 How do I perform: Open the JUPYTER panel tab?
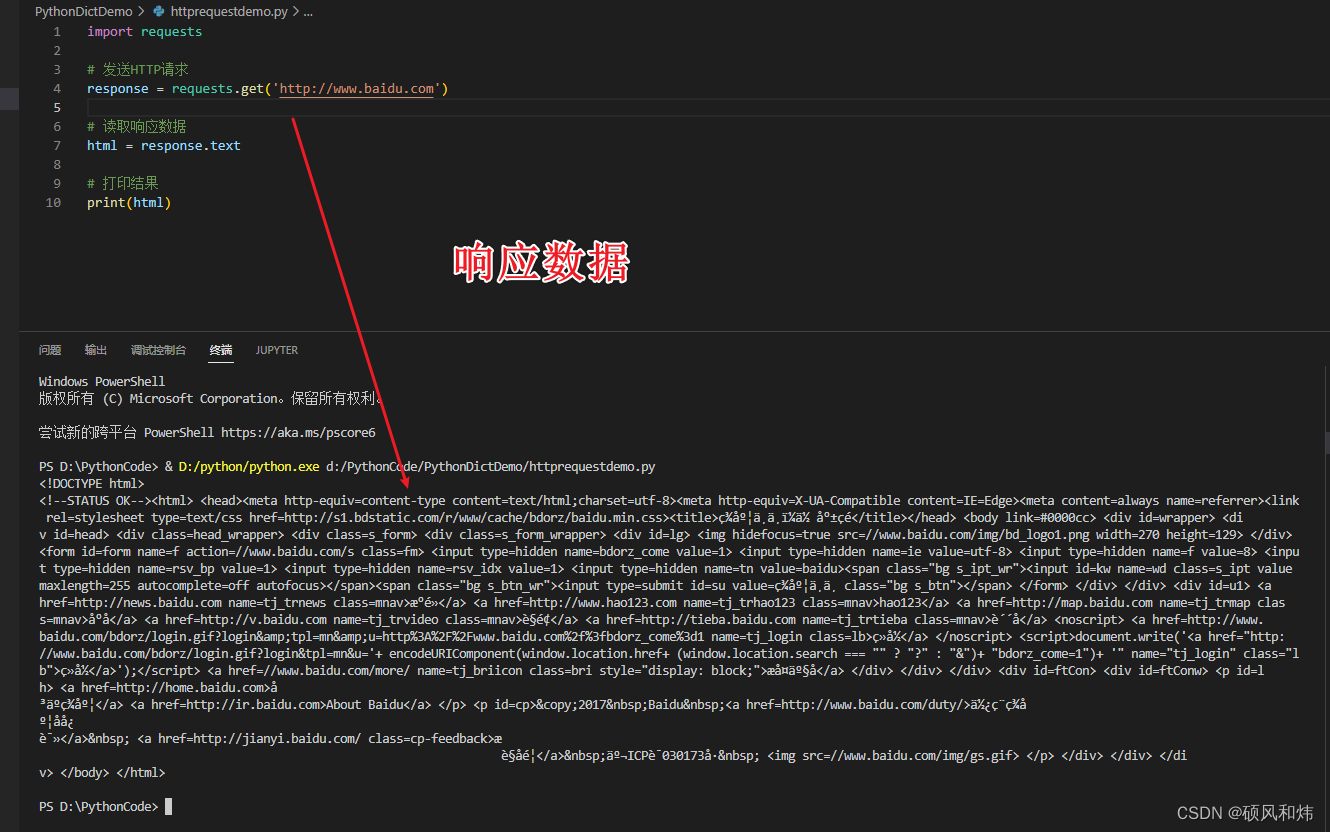click(x=277, y=350)
